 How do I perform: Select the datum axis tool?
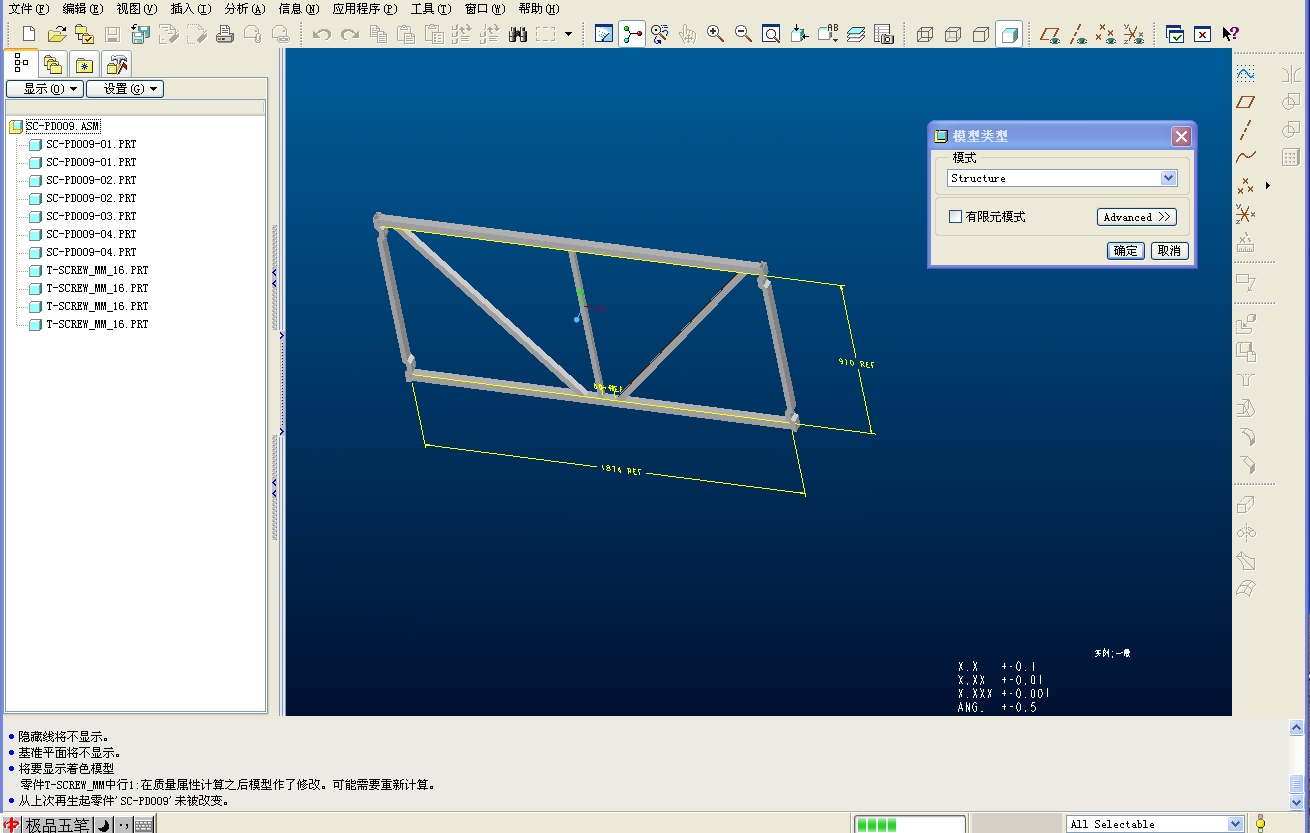tap(1245, 129)
